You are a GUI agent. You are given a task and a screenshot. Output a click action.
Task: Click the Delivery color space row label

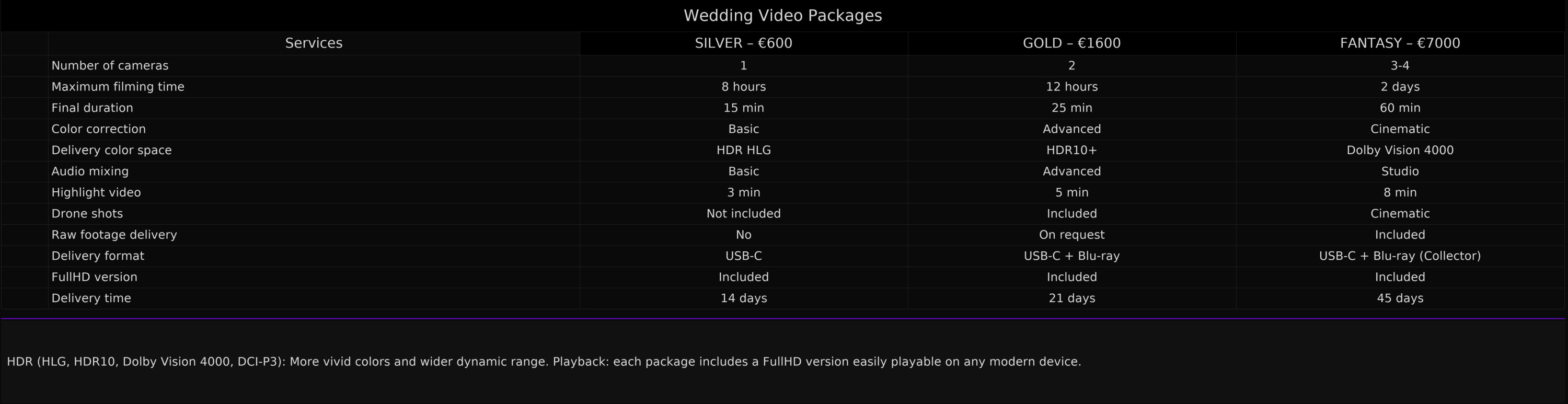pos(111,151)
